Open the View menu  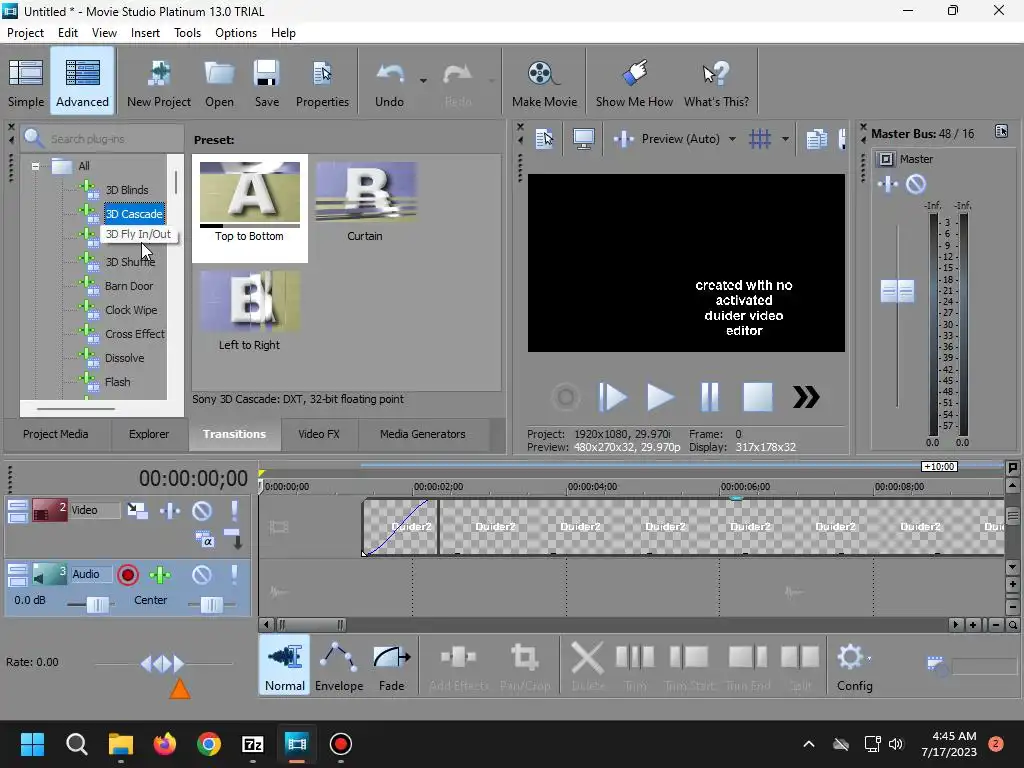tap(104, 33)
